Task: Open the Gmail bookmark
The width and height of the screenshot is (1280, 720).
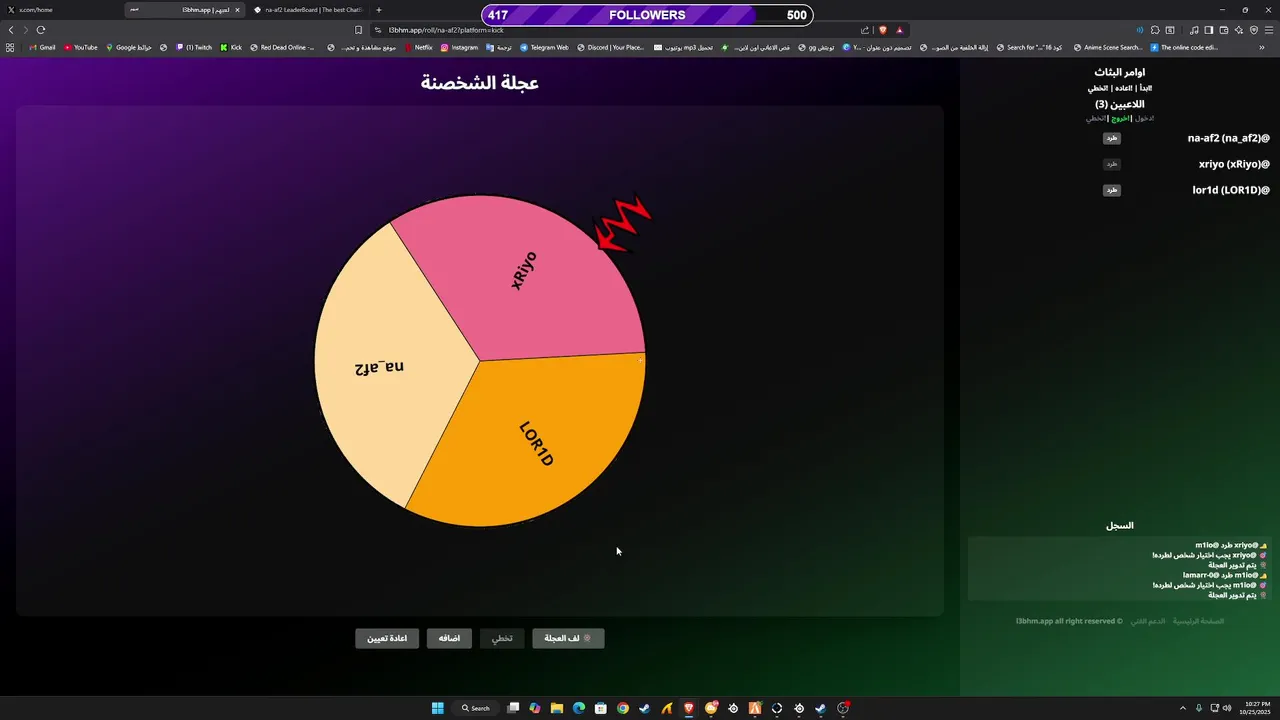Action: pyautogui.click(x=42, y=47)
